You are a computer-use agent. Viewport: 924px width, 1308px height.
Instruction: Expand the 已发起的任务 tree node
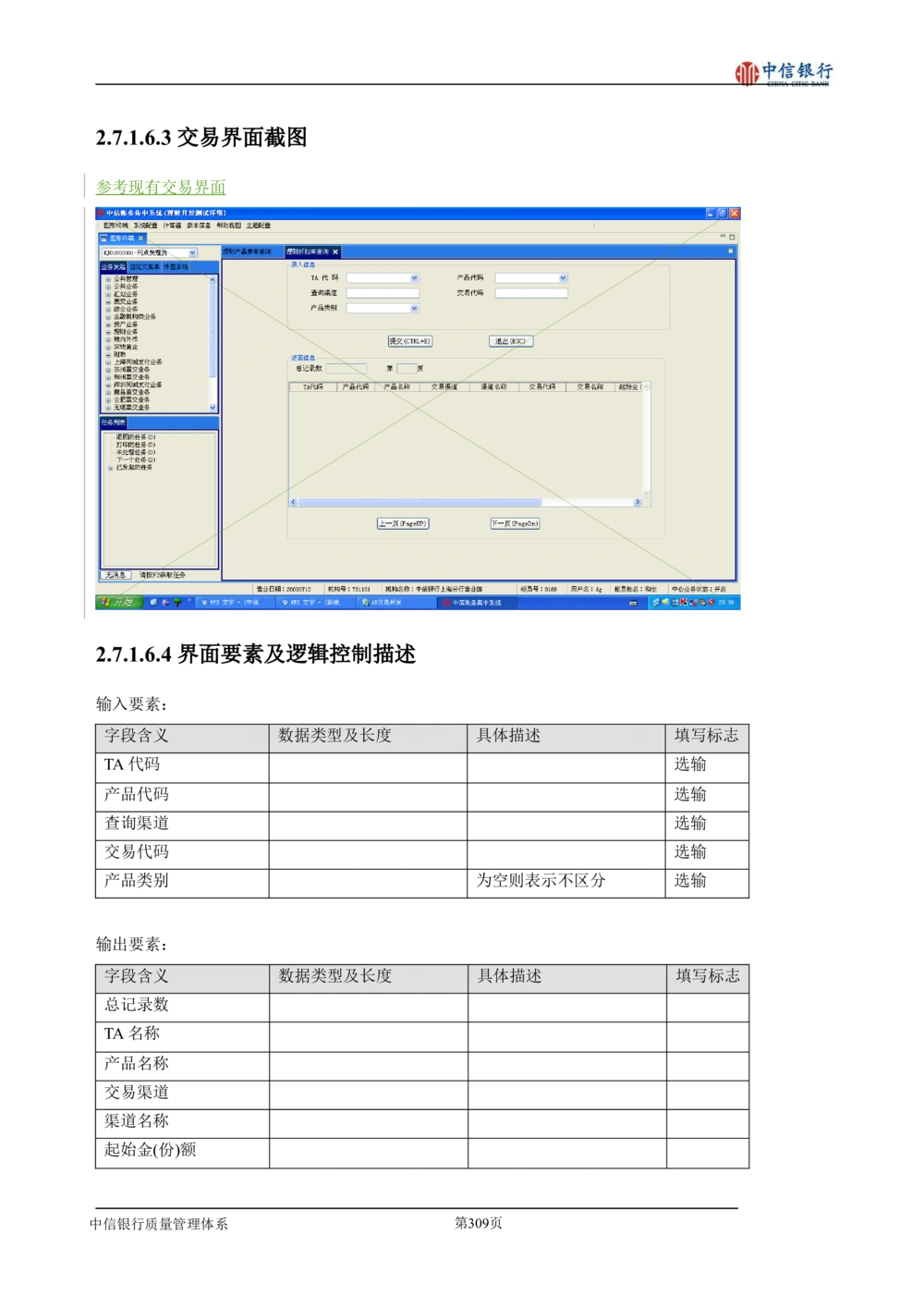click(x=110, y=469)
